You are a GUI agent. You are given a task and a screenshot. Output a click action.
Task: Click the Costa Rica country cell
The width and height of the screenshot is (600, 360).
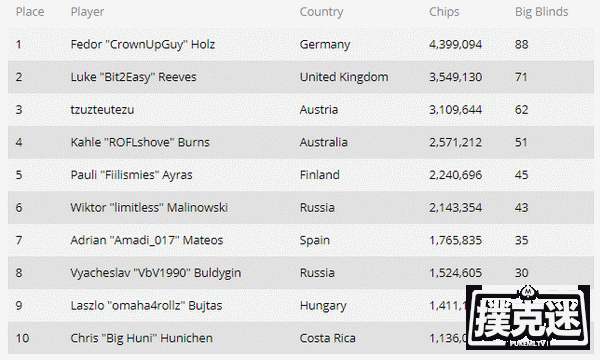[328, 338]
